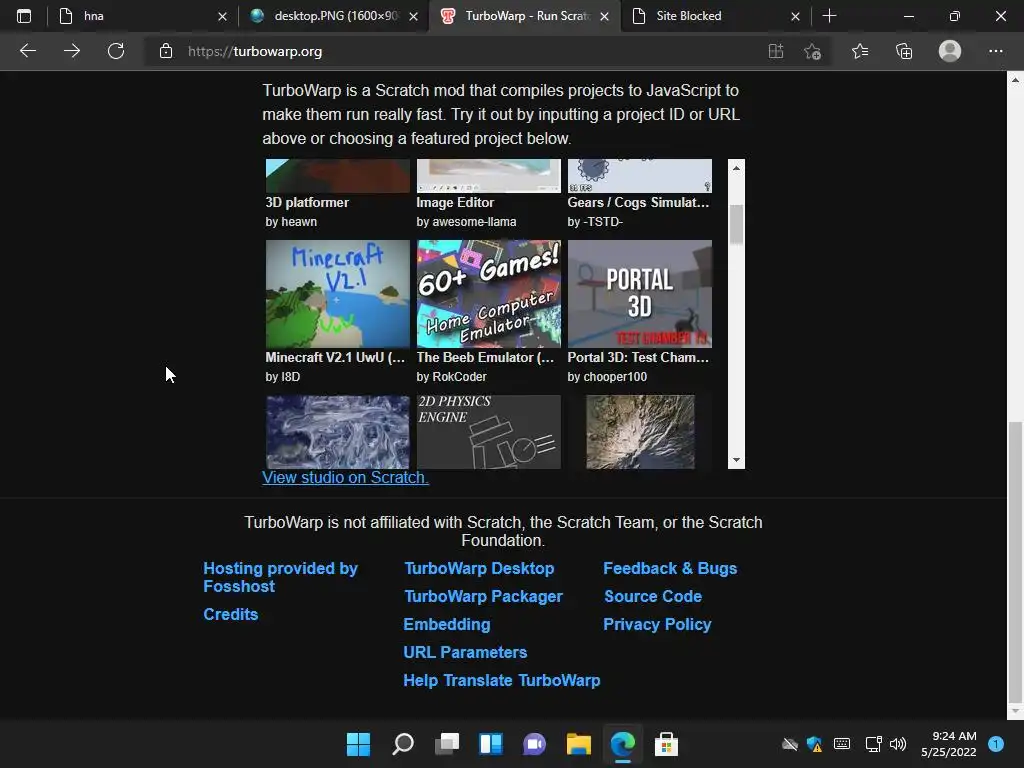Open the browser profile avatar
Screen dimensions: 1024x768
click(x=950, y=51)
